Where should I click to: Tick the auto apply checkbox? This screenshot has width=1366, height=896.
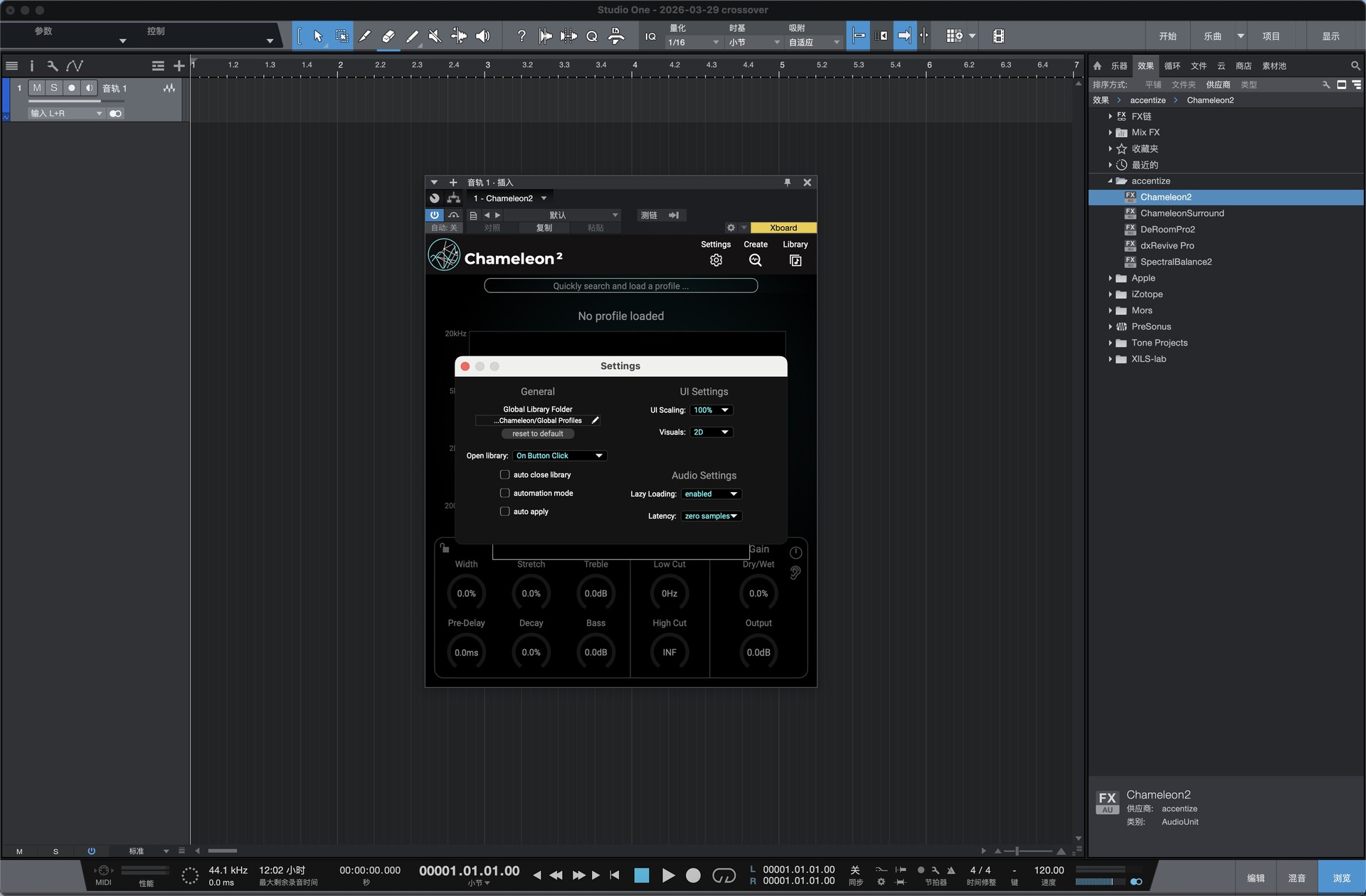[504, 511]
